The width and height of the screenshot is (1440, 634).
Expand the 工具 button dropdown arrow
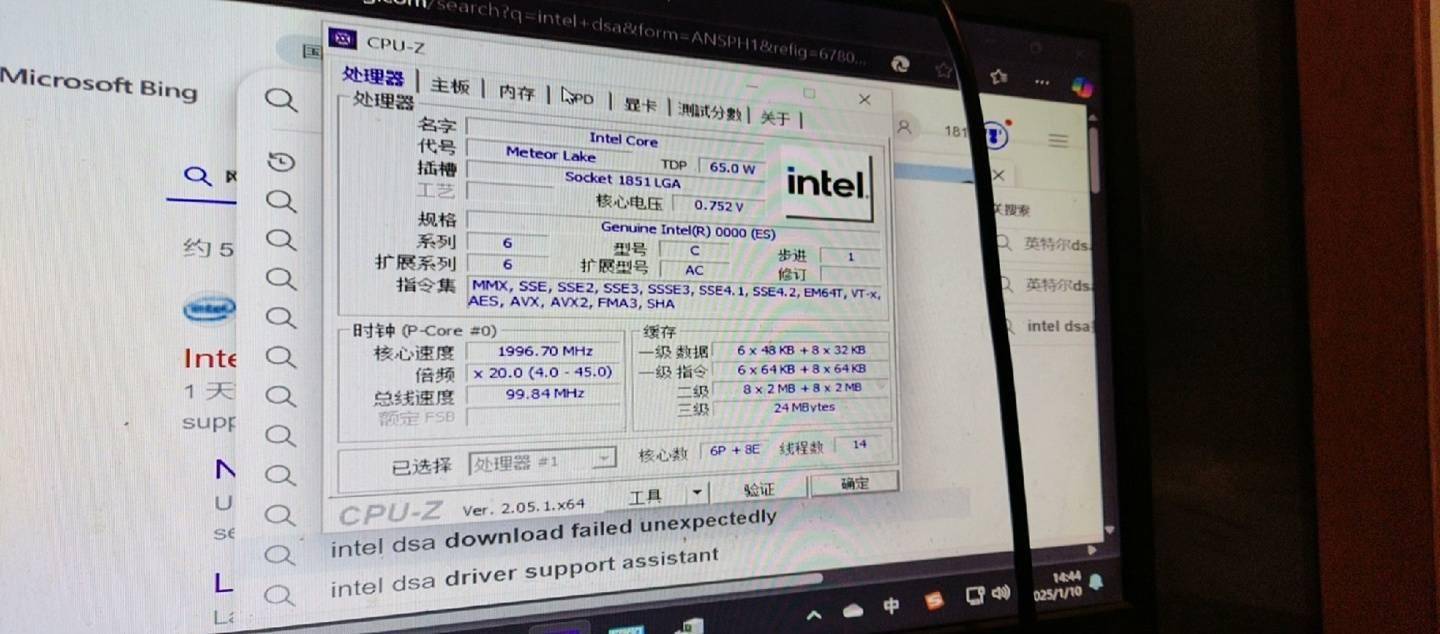point(697,493)
